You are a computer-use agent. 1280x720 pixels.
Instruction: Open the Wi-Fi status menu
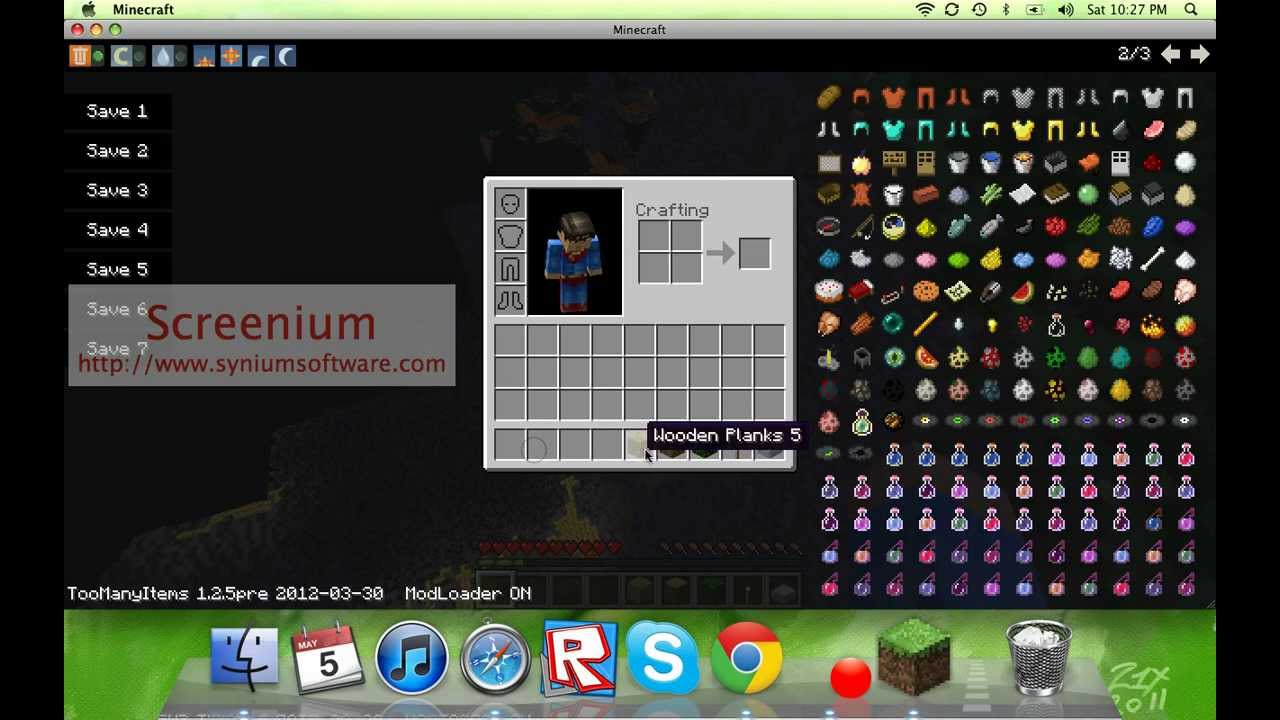tap(925, 10)
